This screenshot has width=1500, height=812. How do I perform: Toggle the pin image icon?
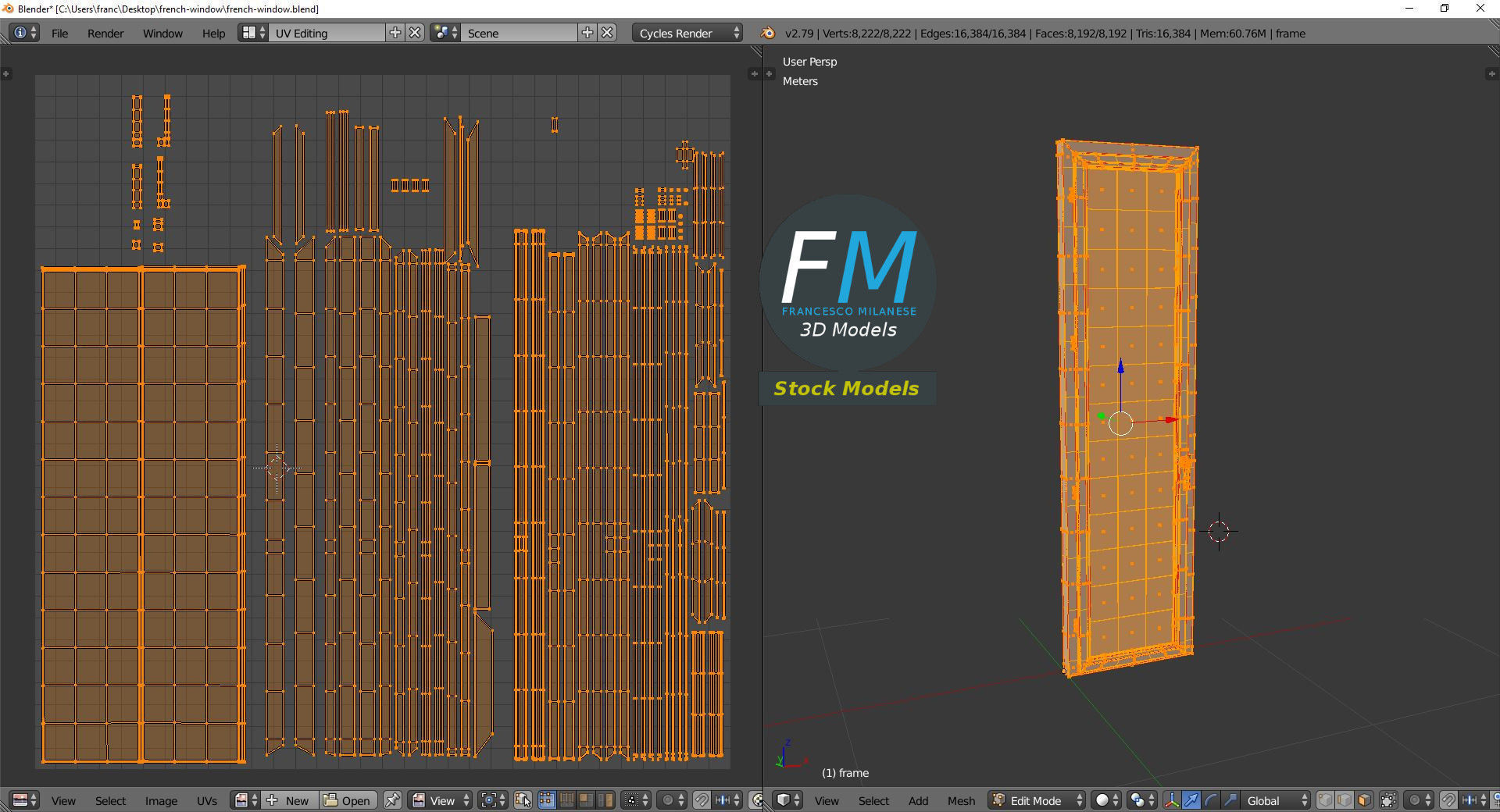(x=392, y=800)
